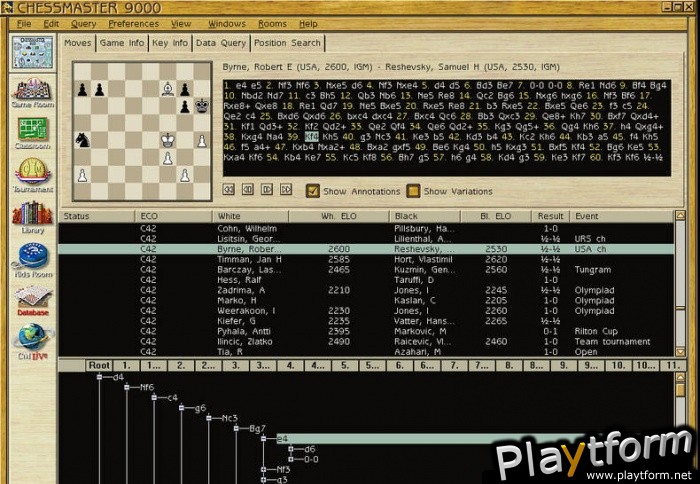The width and height of the screenshot is (700, 484).
Task: Collapse the Nf6 node in the opening tree
Action: pyautogui.click(x=127, y=388)
